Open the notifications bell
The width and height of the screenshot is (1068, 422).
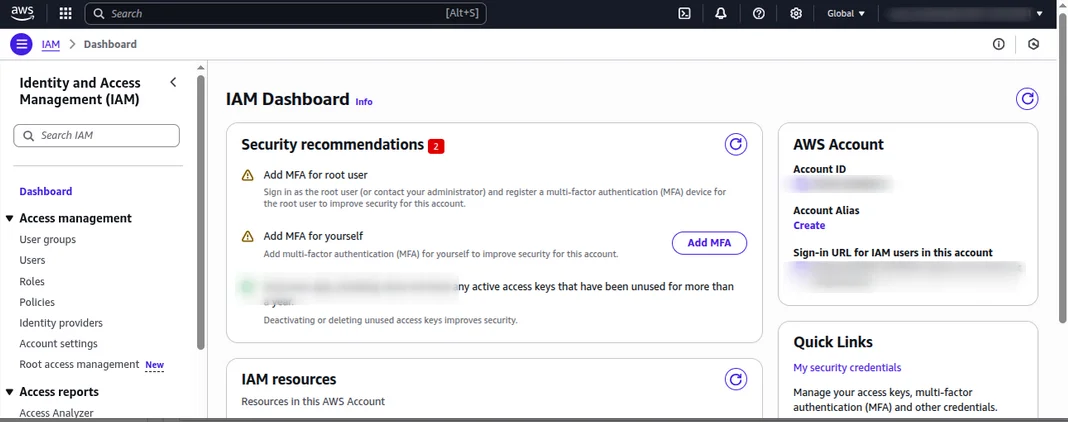pos(721,14)
